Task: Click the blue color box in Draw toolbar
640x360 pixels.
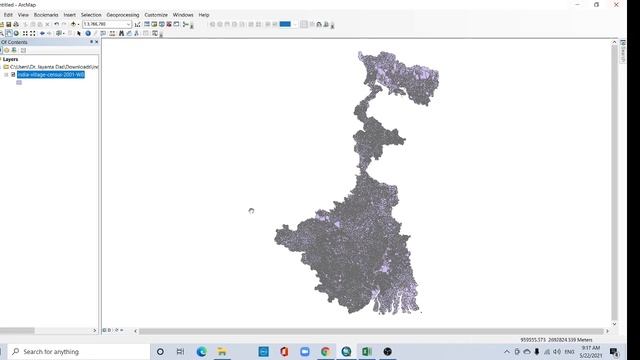Action: [285, 24]
